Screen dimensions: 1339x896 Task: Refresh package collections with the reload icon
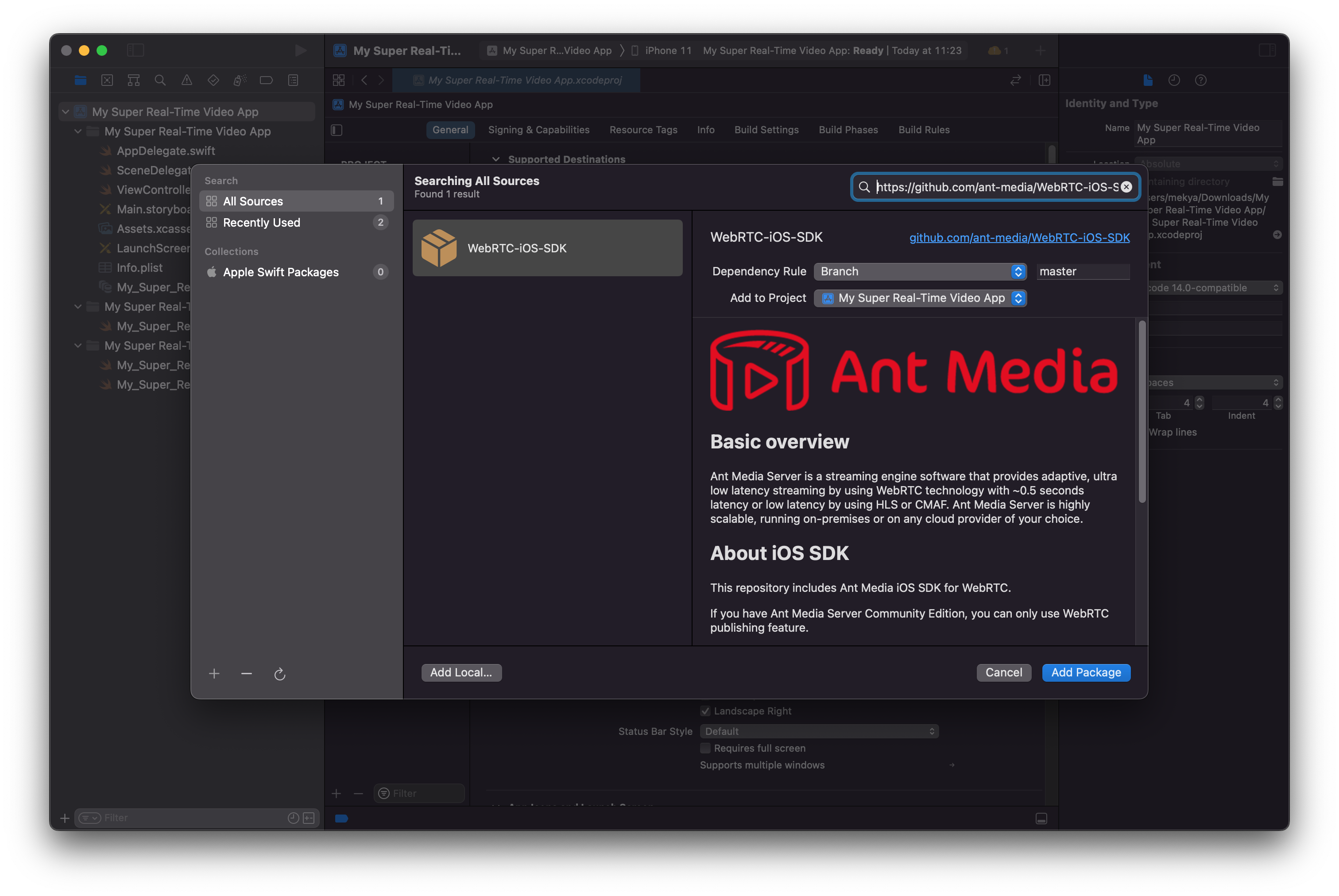pos(279,674)
